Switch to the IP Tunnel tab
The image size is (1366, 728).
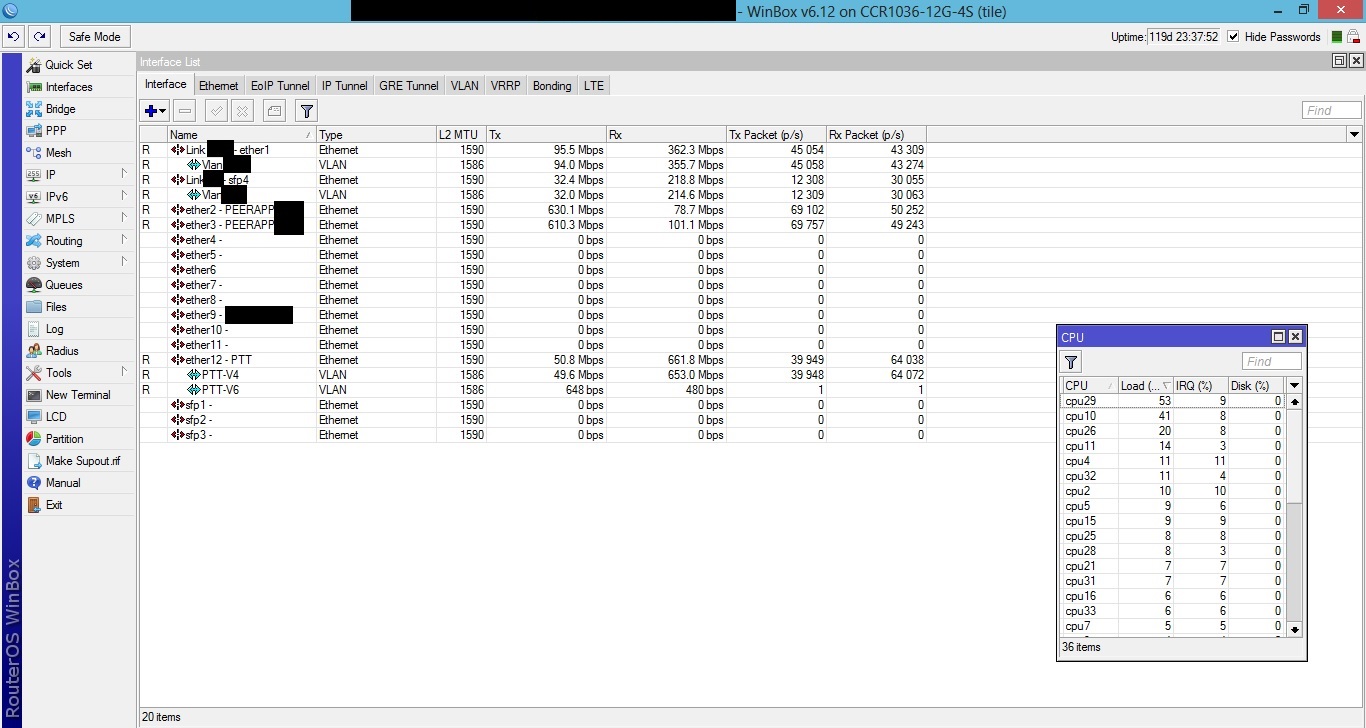pyautogui.click(x=344, y=86)
